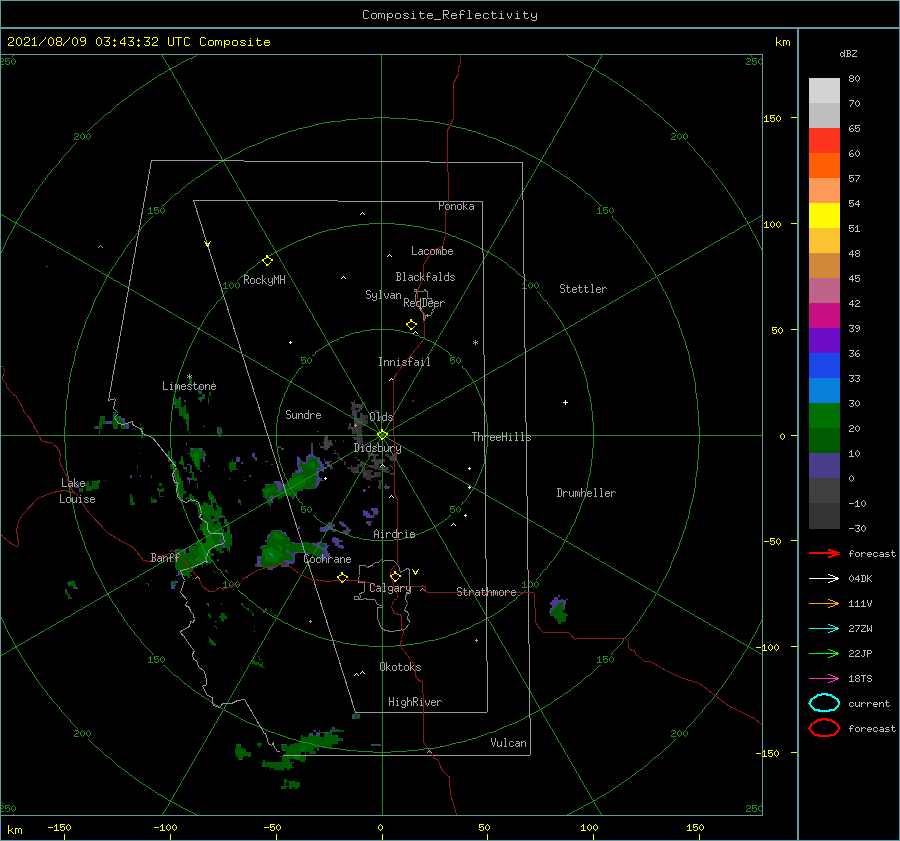This screenshot has width=900, height=841.
Task: Click the Sylvan label
Action: (383, 295)
